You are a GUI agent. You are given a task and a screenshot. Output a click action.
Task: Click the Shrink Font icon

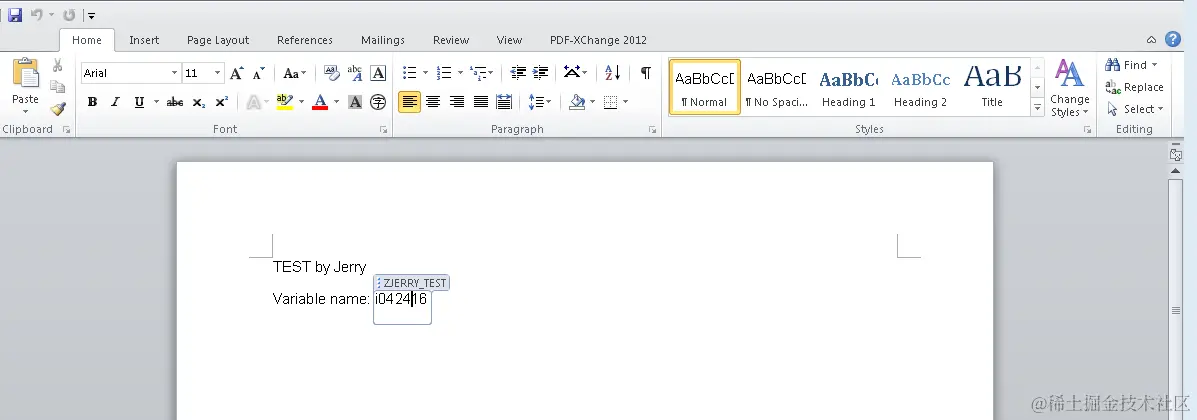coord(259,73)
